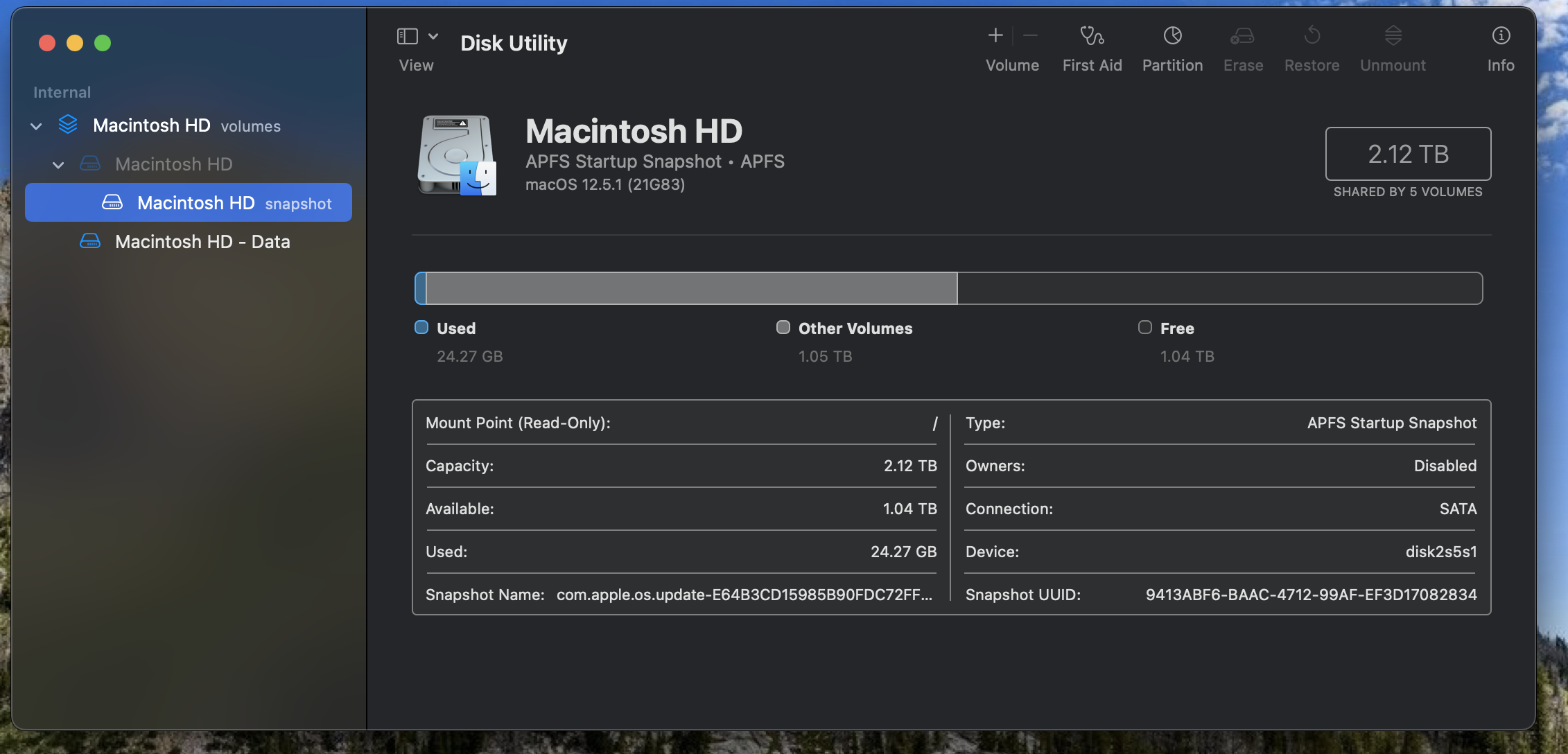The width and height of the screenshot is (1568, 754).
Task: Click the sidebar view icon next to View
Action: click(x=408, y=35)
